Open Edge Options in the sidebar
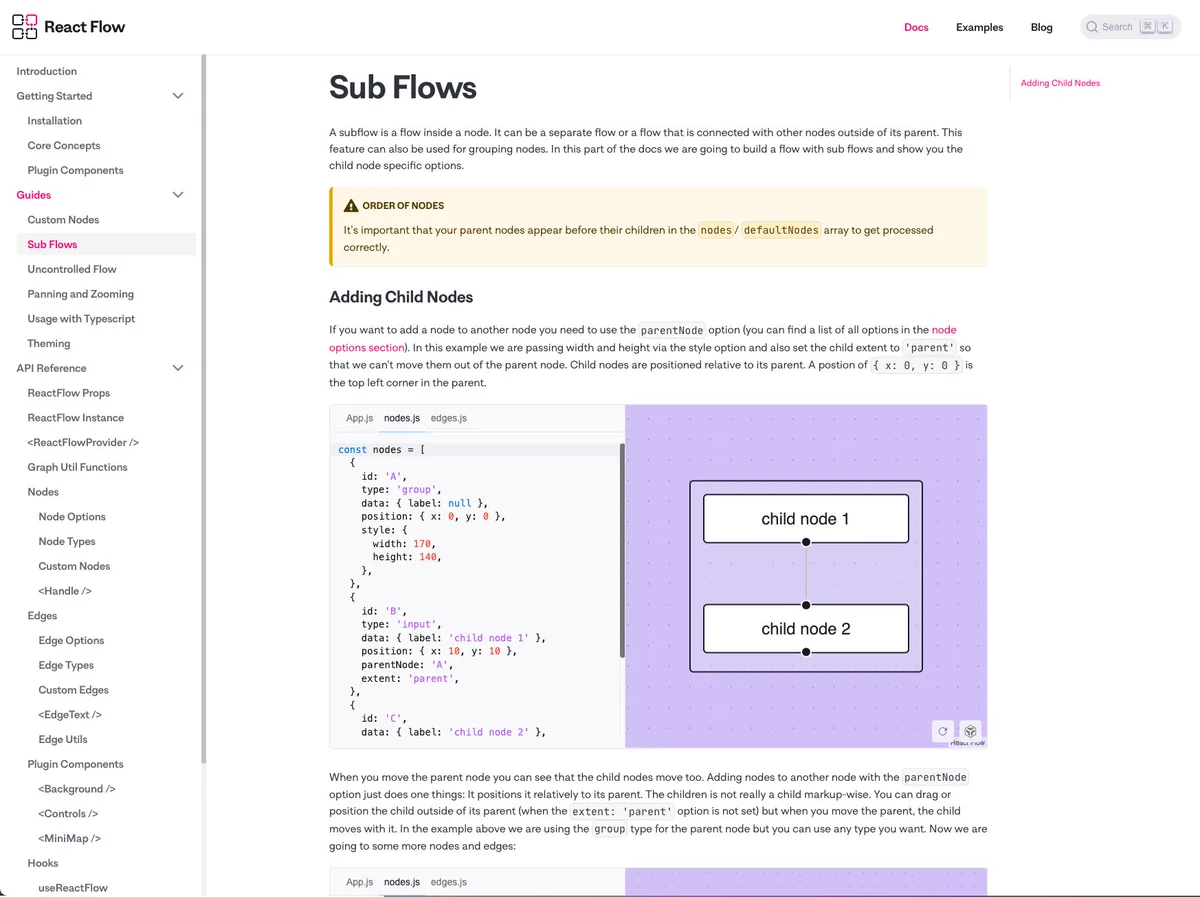1200x897 pixels. pos(71,640)
